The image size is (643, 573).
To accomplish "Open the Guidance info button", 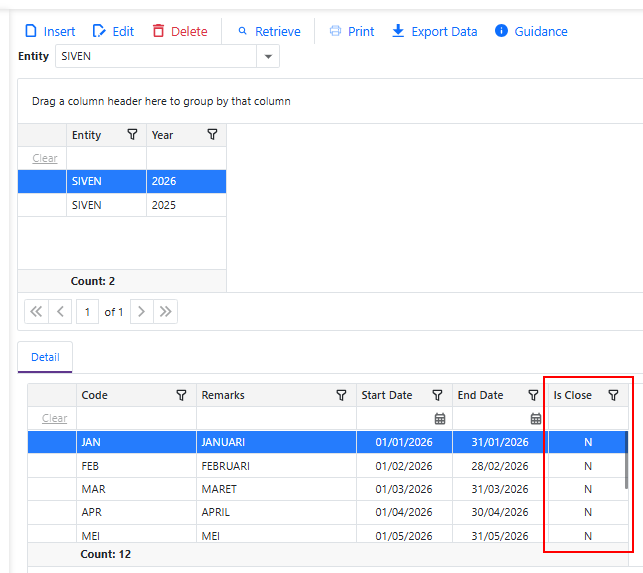I will point(531,31).
